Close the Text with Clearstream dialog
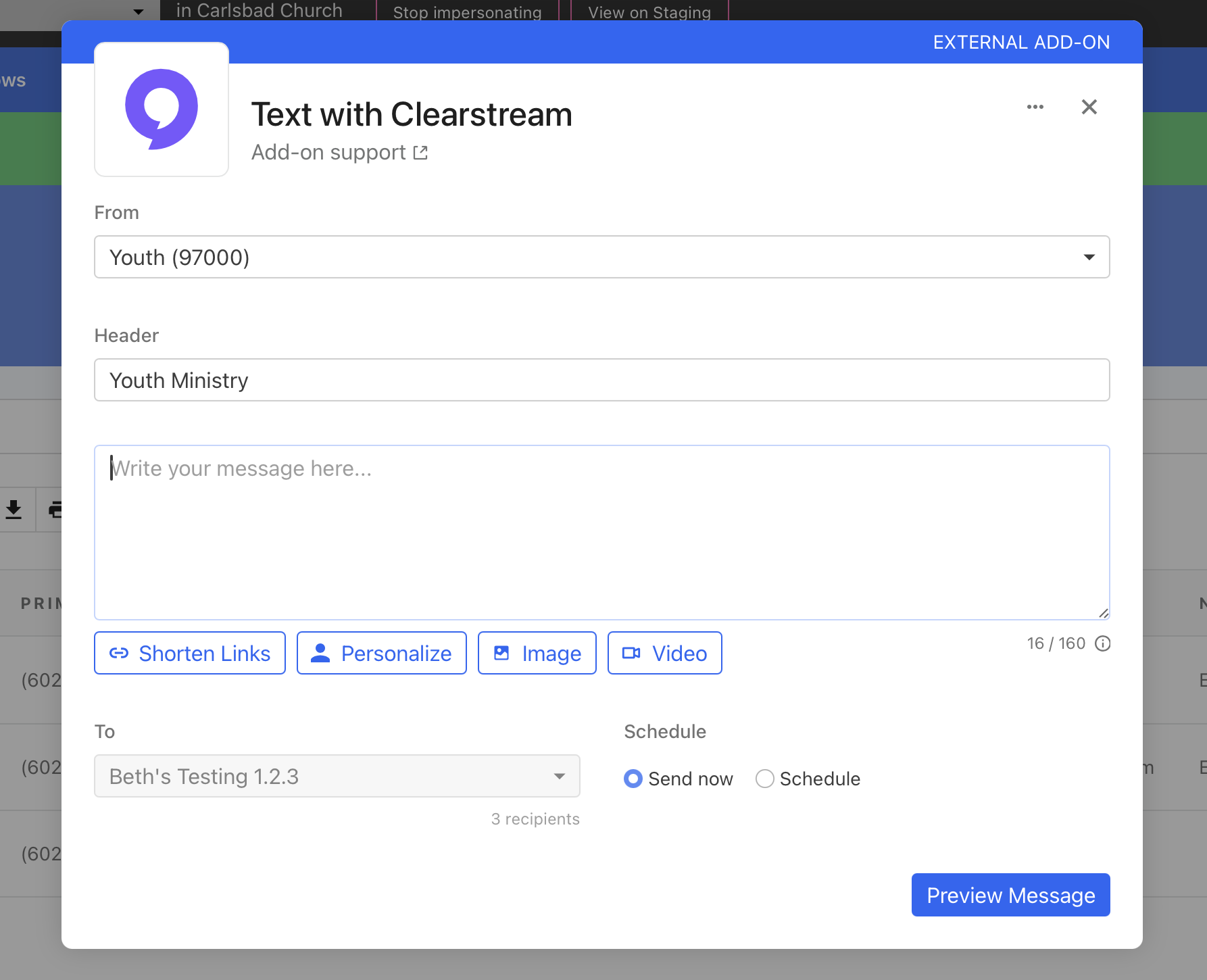The width and height of the screenshot is (1207, 980). [x=1089, y=107]
